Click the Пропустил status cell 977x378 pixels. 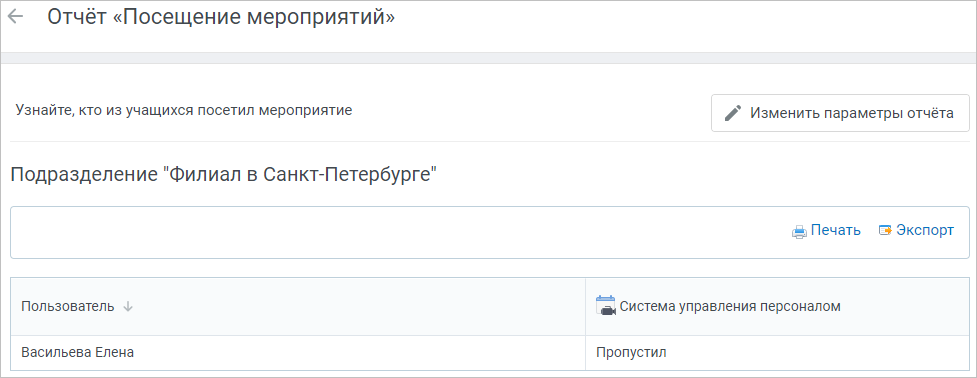pos(631,352)
